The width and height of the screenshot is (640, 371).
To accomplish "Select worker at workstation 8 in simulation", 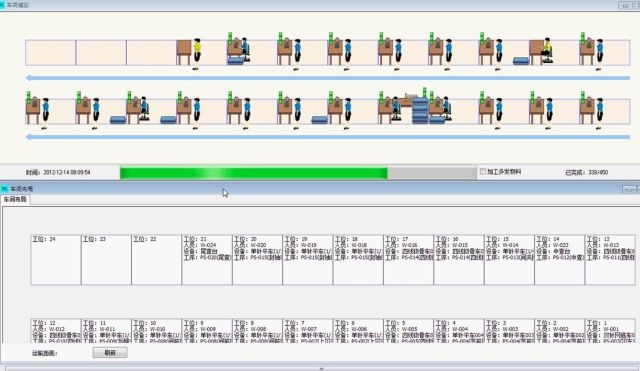I will click(x=247, y=113).
